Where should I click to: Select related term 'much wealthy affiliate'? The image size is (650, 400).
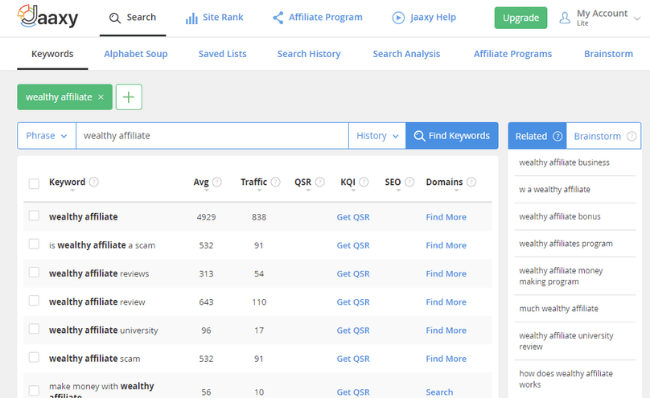[x=558, y=308]
